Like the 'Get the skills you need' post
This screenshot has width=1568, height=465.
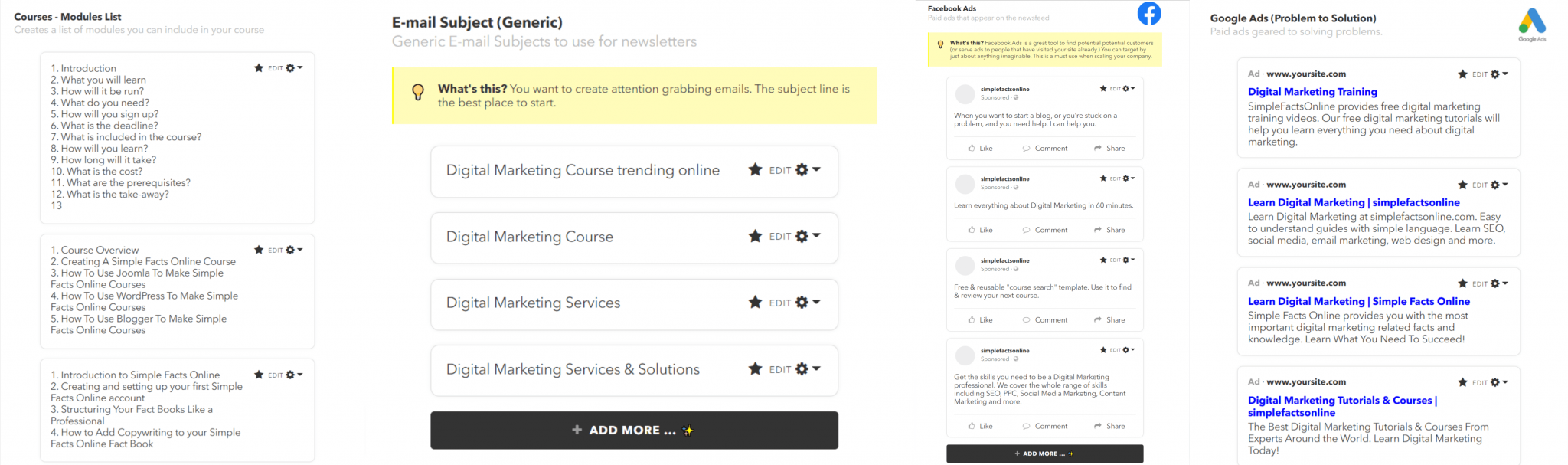tap(980, 426)
